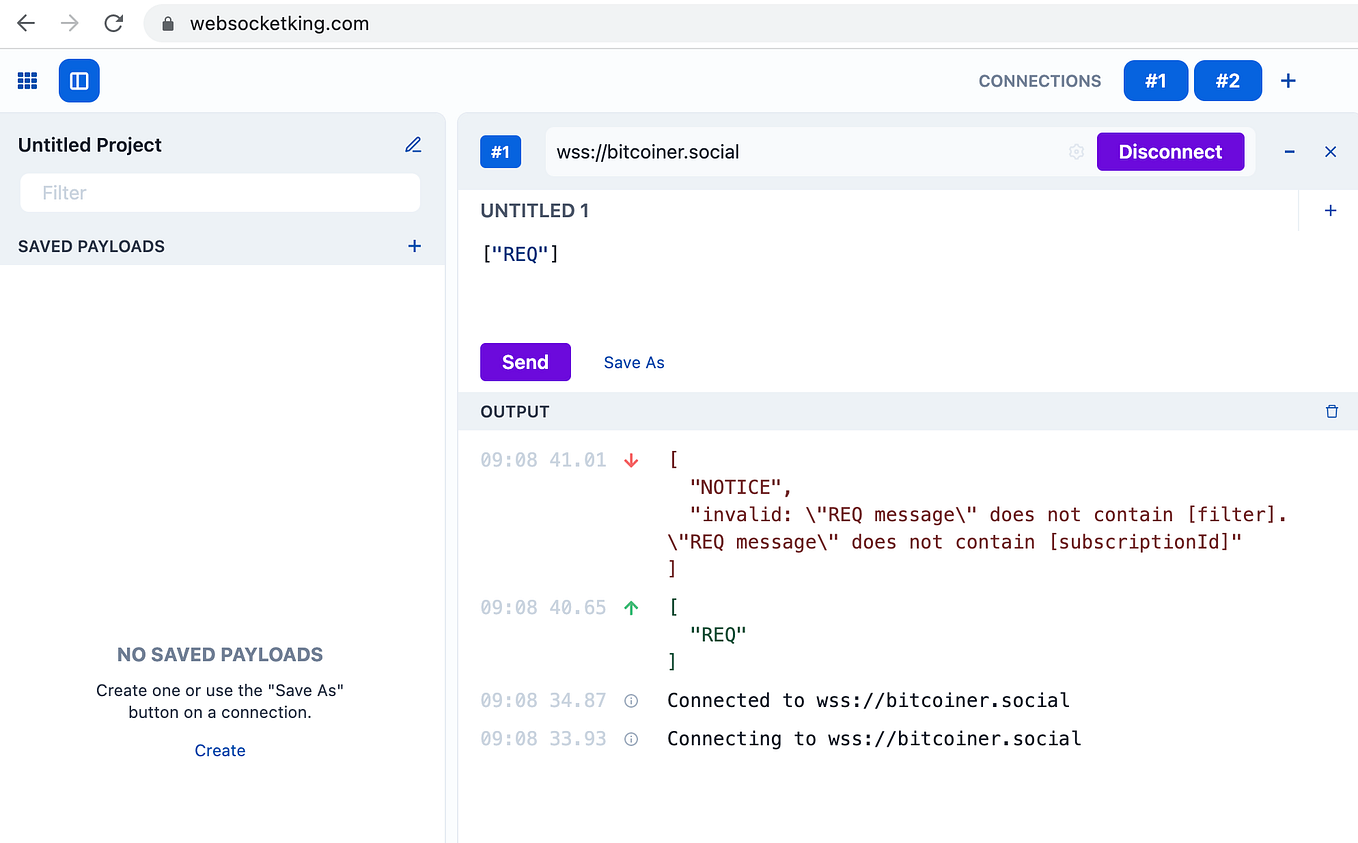This screenshot has height=843, width=1358.
Task: Add a new saved payload with the plus icon
Action: click(413, 245)
